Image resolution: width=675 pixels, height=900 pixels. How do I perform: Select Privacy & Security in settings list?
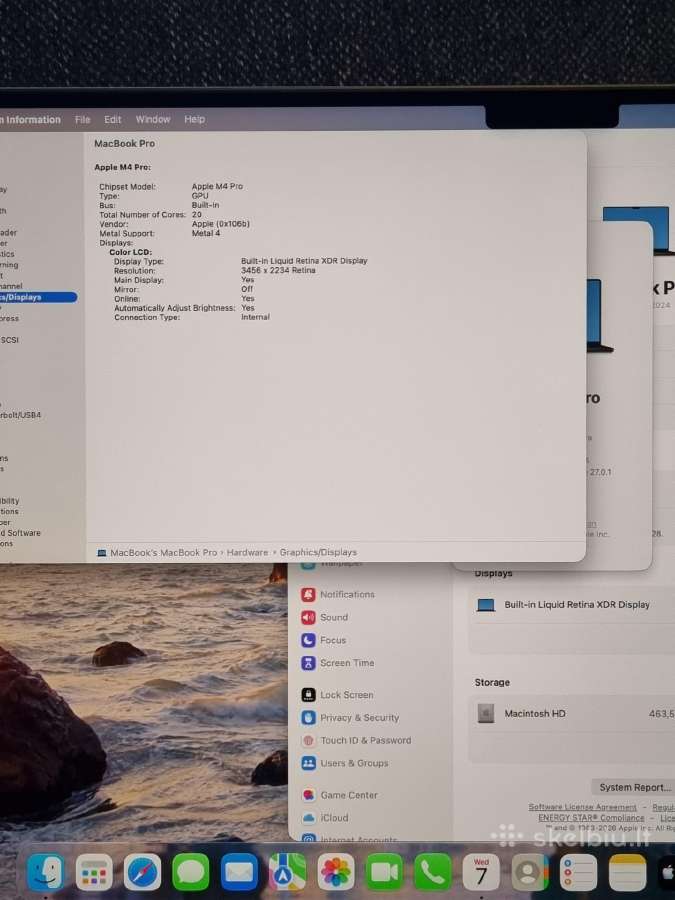pos(359,717)
